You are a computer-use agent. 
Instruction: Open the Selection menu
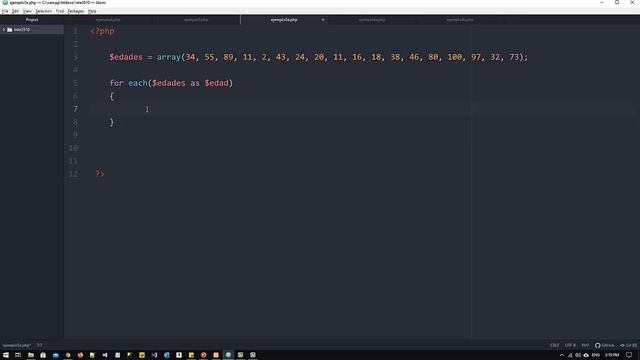43,11
